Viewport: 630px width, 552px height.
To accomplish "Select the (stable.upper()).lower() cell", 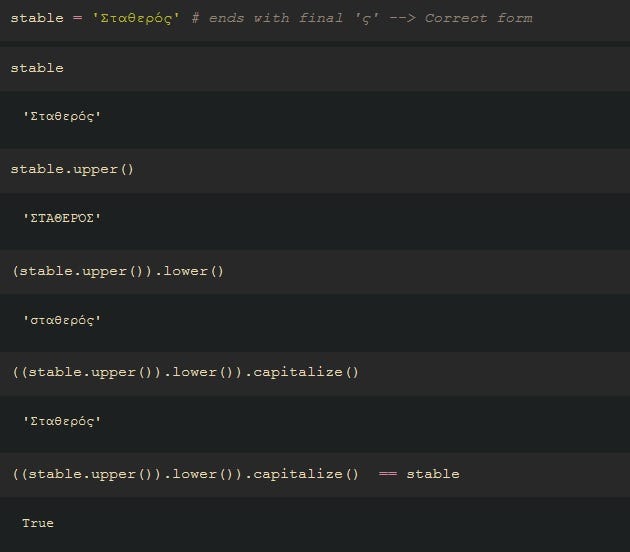I will click(x=315, y=272).
